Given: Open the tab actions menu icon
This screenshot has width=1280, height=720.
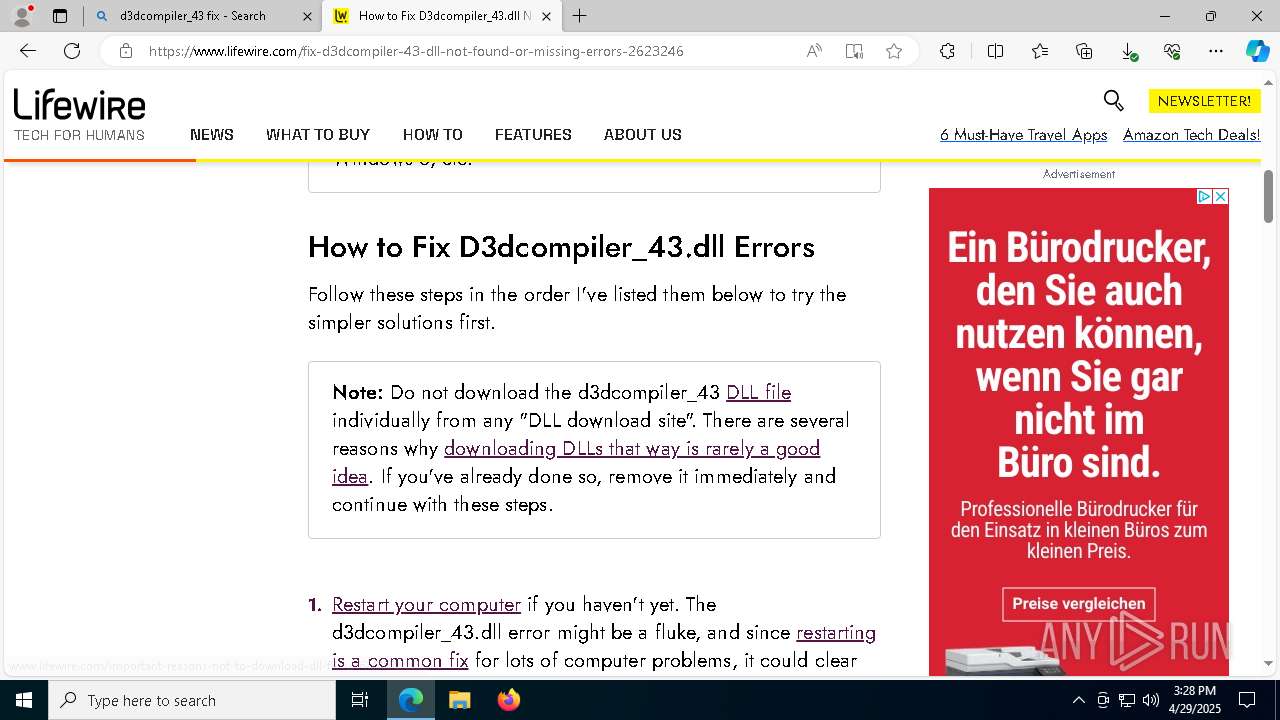Looking at the screenshot, I should click(x=60, y=16).
